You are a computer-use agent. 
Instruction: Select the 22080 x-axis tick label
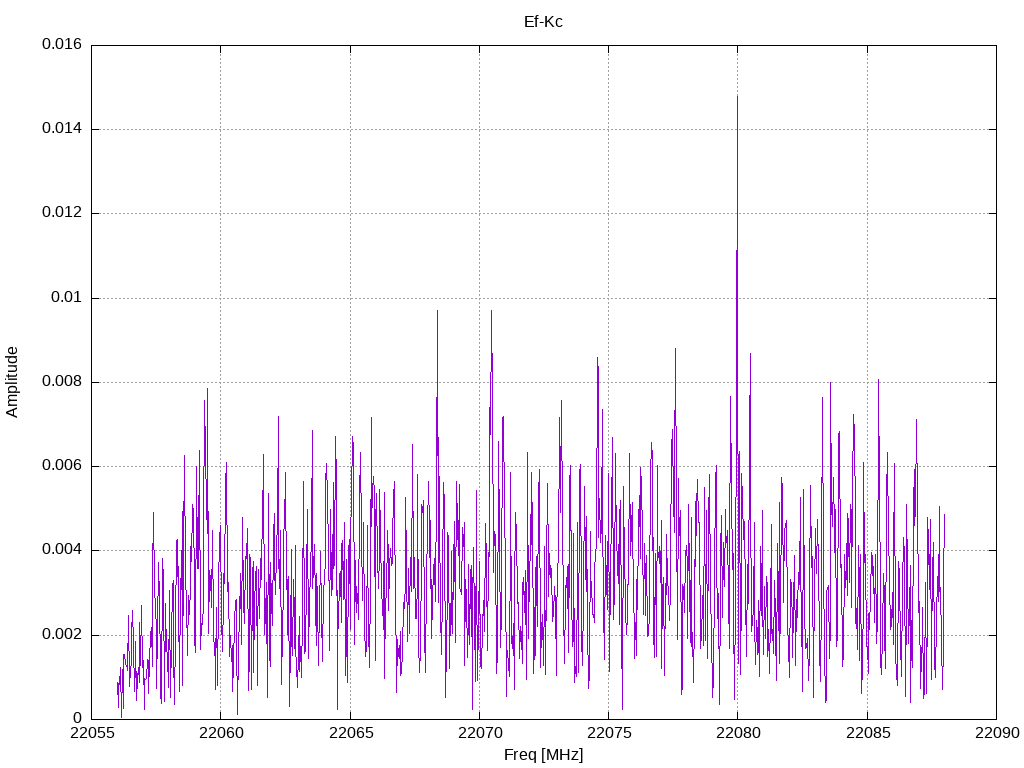pyautogui.click(x=737, y=734)
